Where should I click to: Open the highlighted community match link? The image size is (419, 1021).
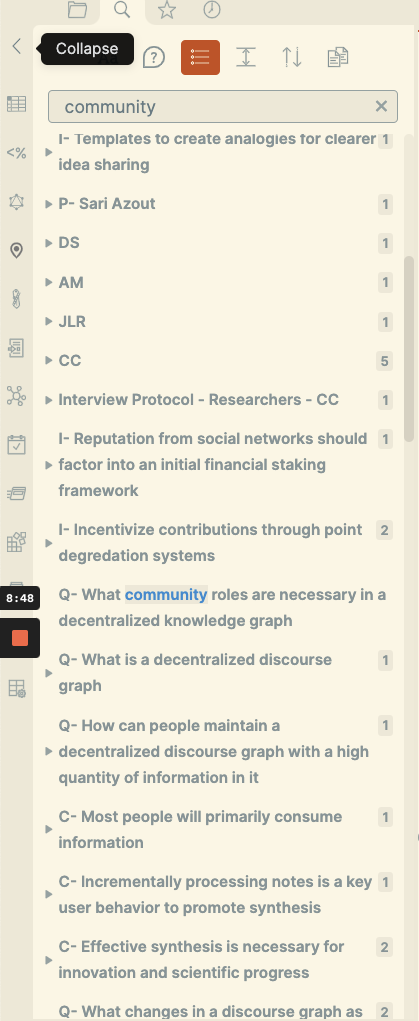pos(166,594)
